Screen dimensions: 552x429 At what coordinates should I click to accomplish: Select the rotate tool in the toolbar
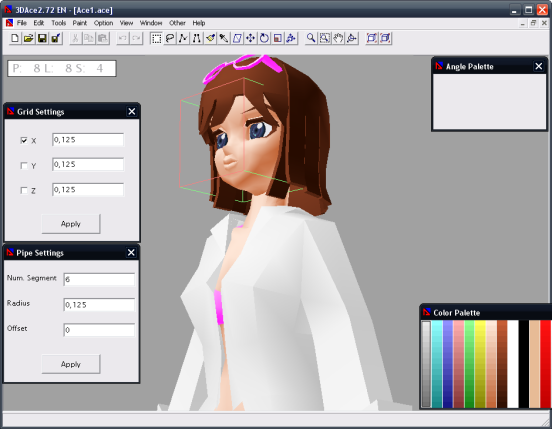pos(264,38)
